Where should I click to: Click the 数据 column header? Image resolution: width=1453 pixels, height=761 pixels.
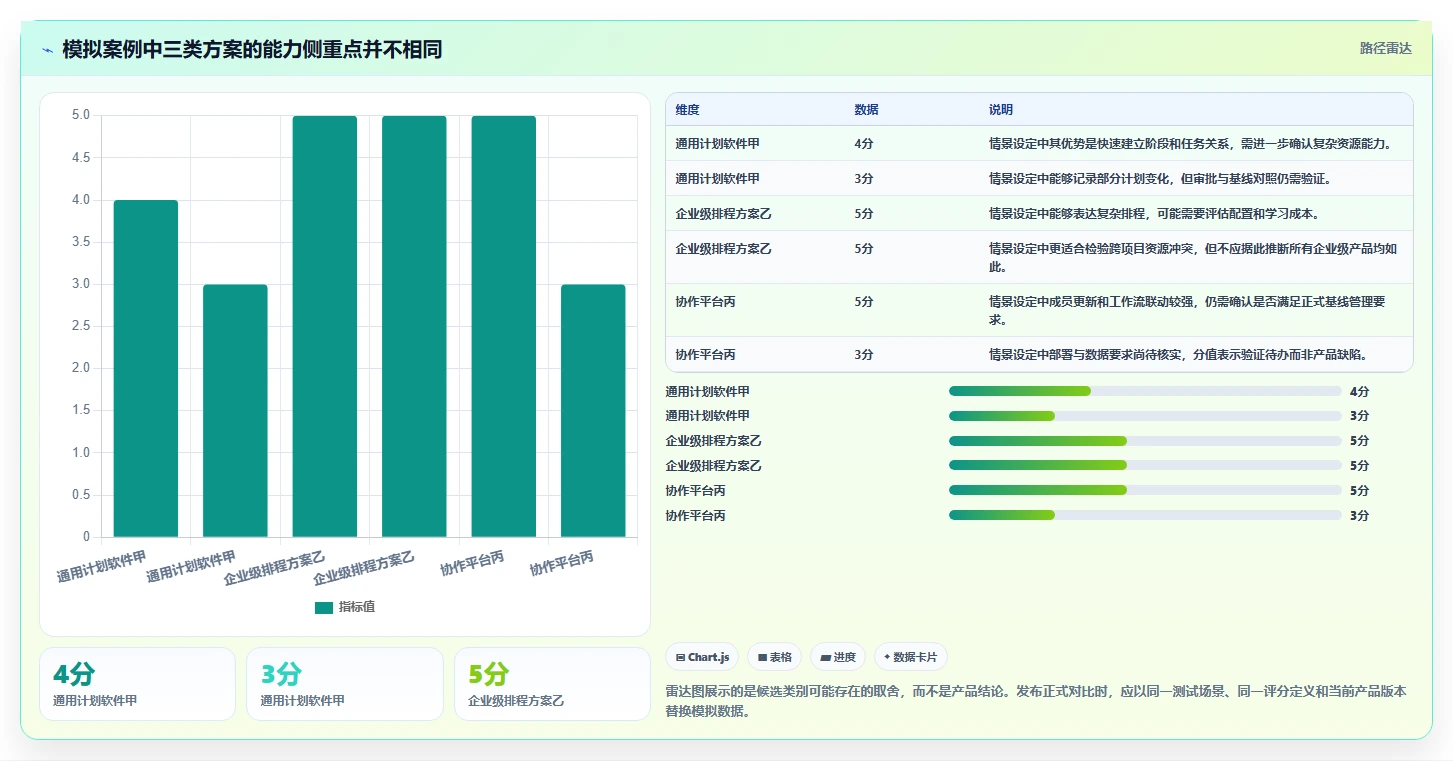[866, 110]
